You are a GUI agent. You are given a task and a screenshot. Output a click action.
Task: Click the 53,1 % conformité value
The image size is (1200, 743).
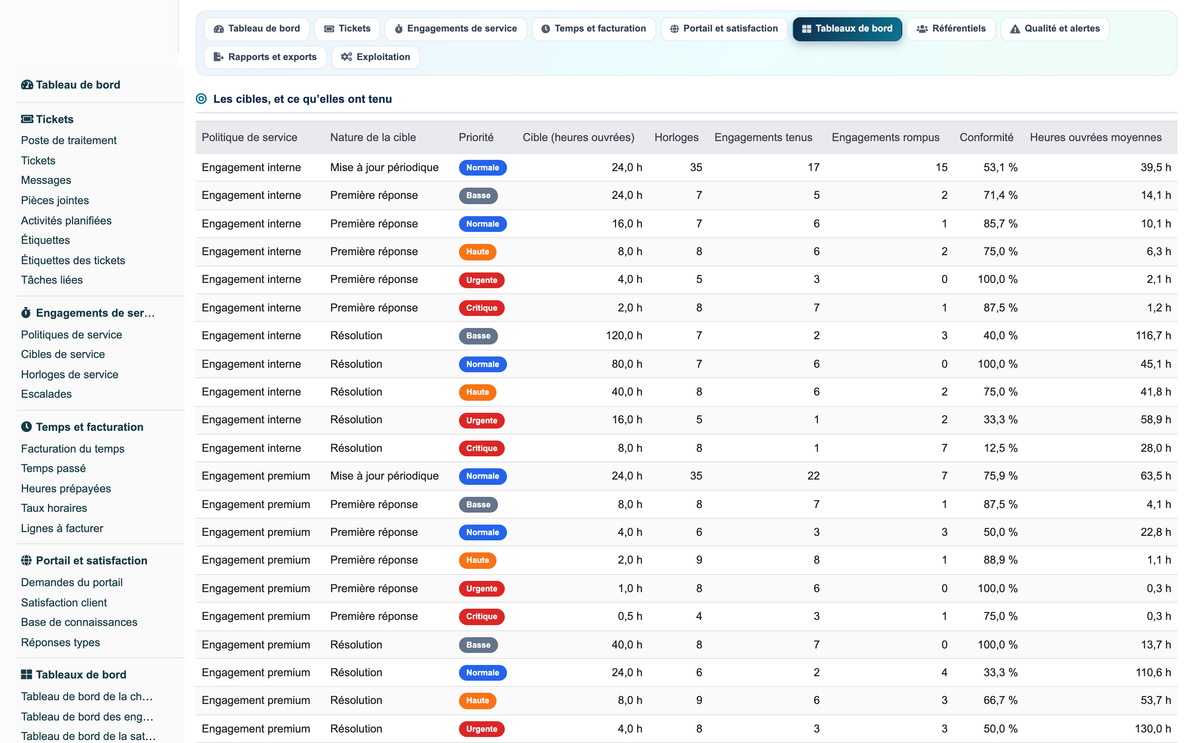pyautogui.click(x=1000, y=168)
